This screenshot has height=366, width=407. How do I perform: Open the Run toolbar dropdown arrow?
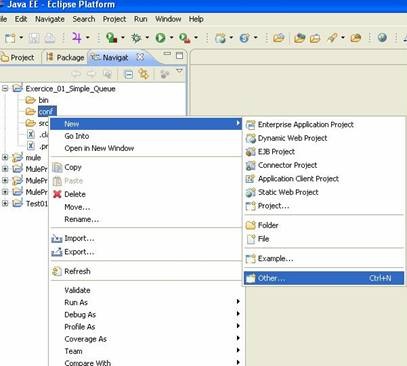coord(171,38)
